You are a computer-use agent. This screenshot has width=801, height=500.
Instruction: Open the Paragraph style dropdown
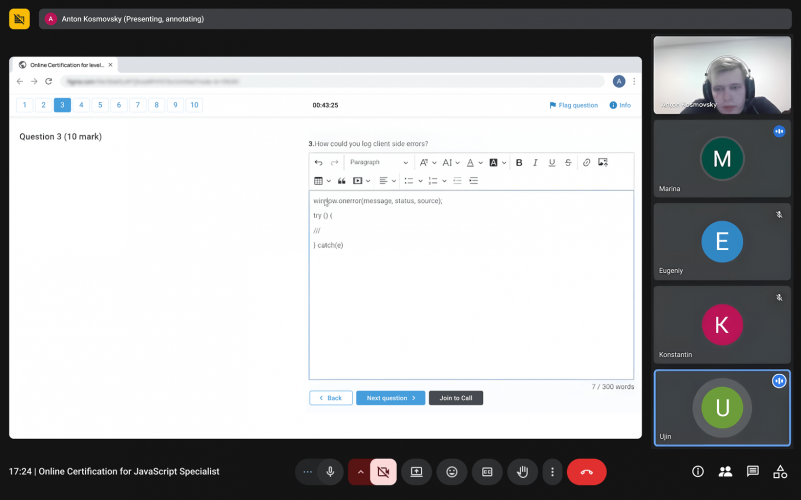click(379, 162)
